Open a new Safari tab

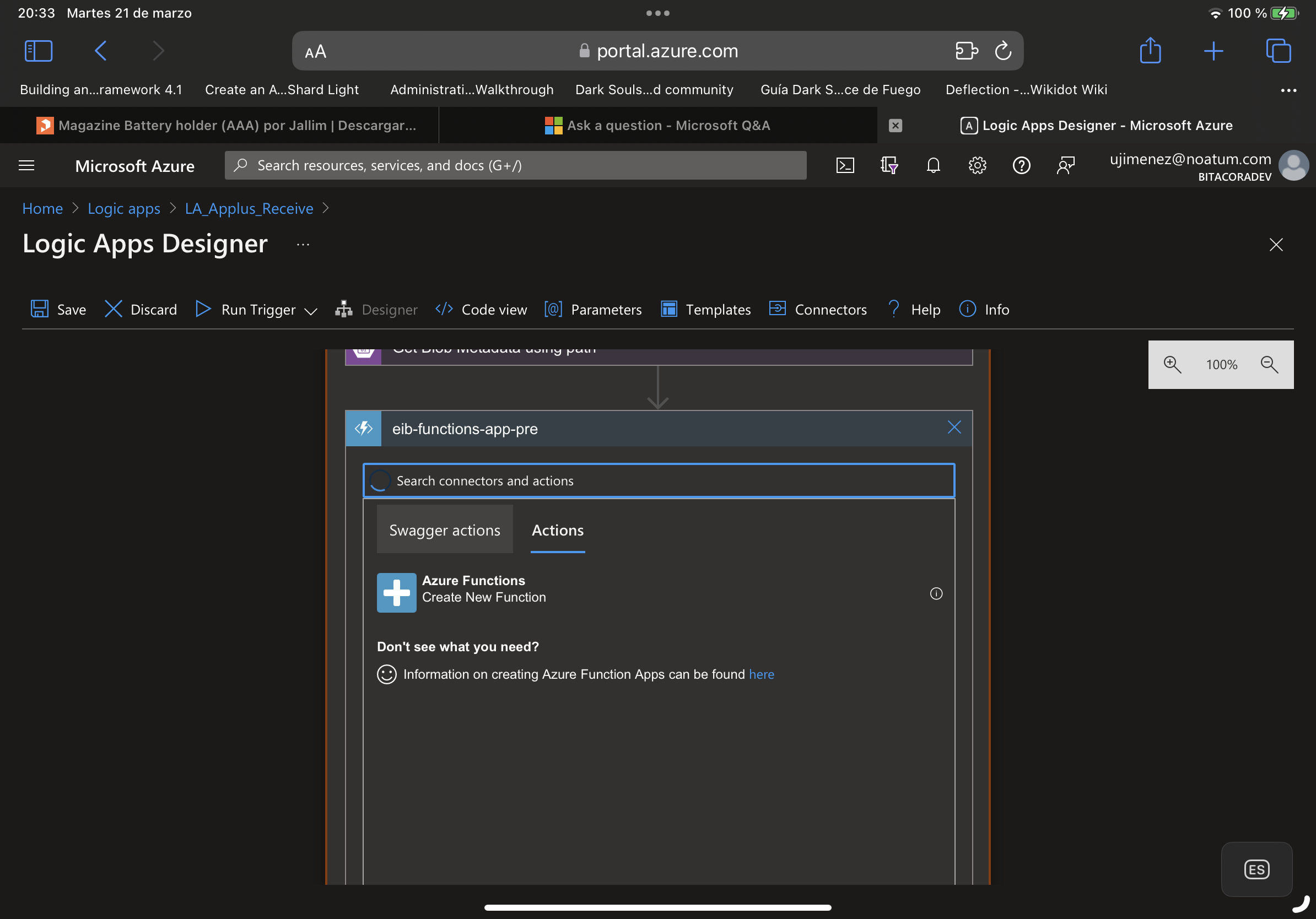1213,51
